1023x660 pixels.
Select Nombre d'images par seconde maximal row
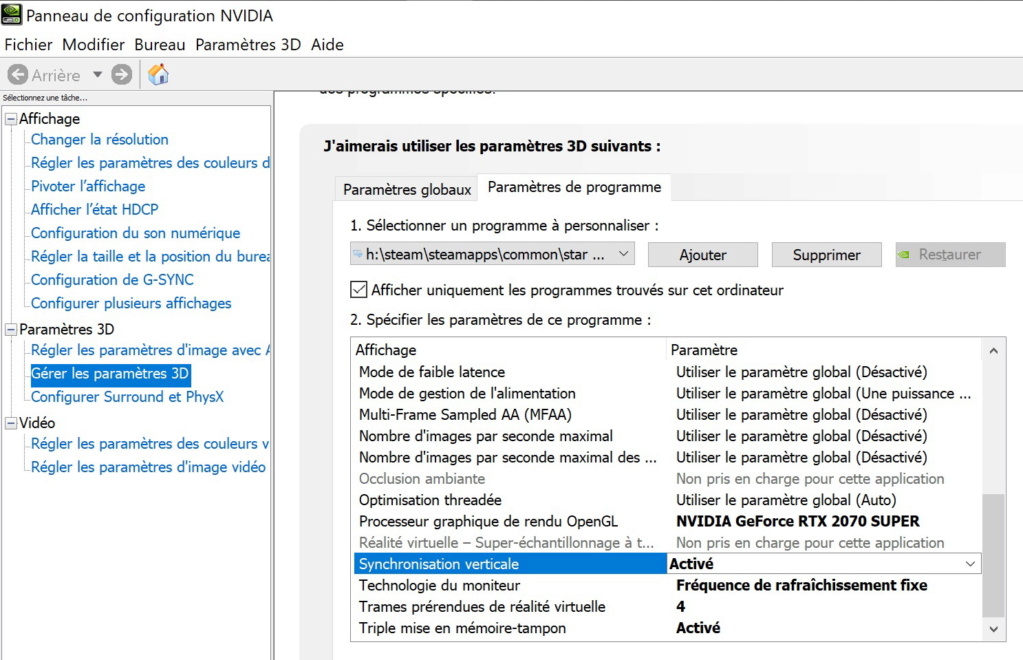pos(667,436)
